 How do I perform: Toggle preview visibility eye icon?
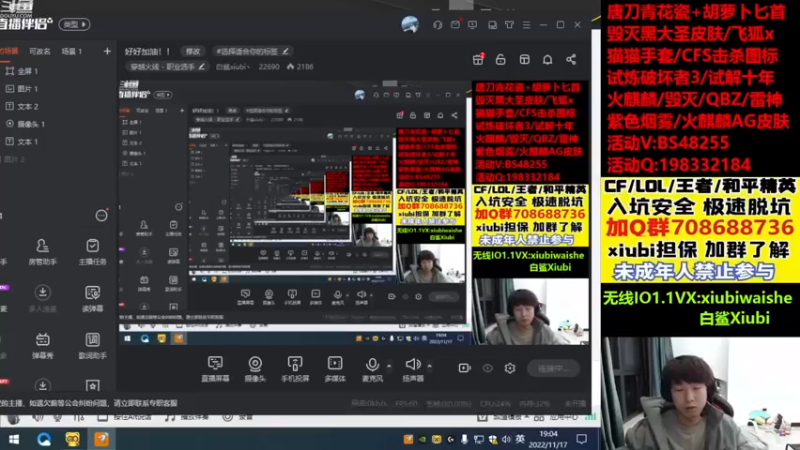point(488,368)
